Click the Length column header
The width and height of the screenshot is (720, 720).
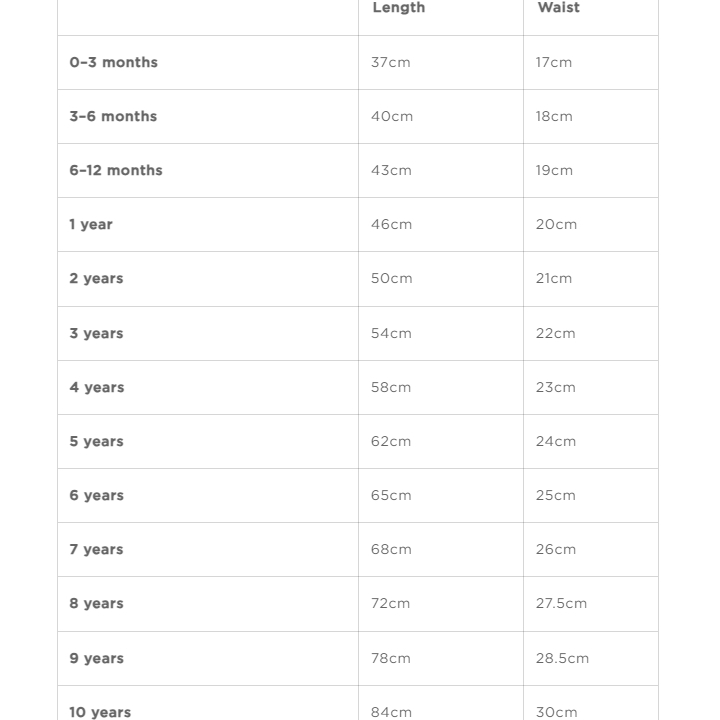(398, 8)
